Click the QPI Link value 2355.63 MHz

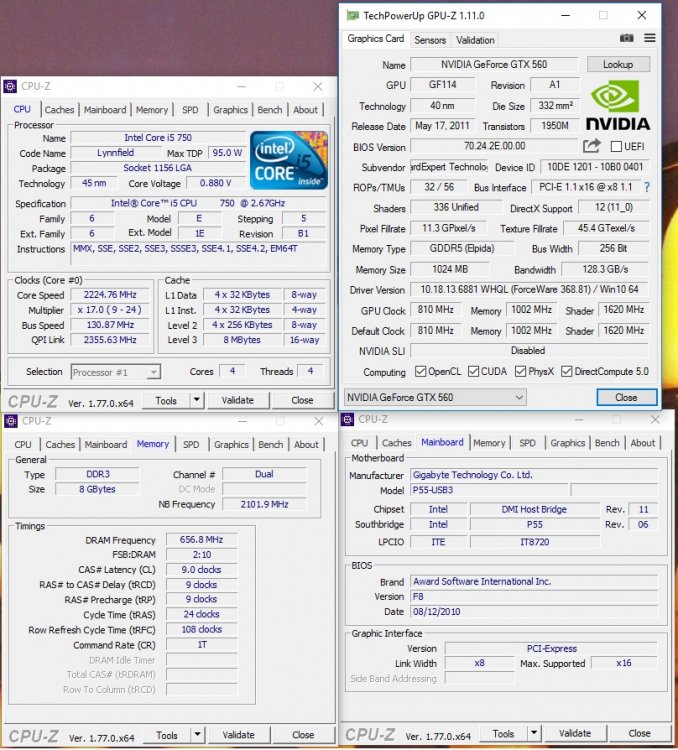click(110, 340)
